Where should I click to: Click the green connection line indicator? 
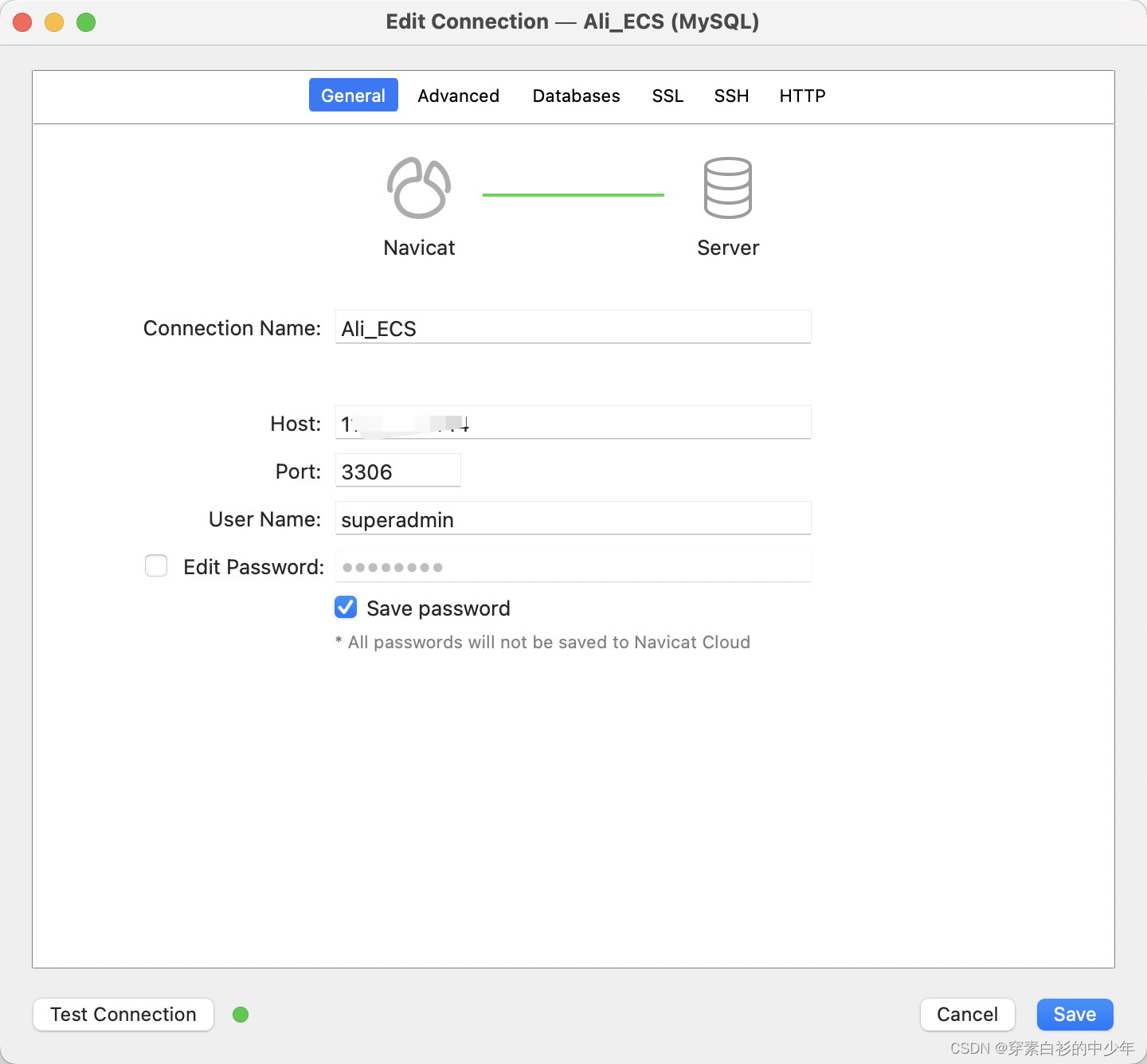573,194
